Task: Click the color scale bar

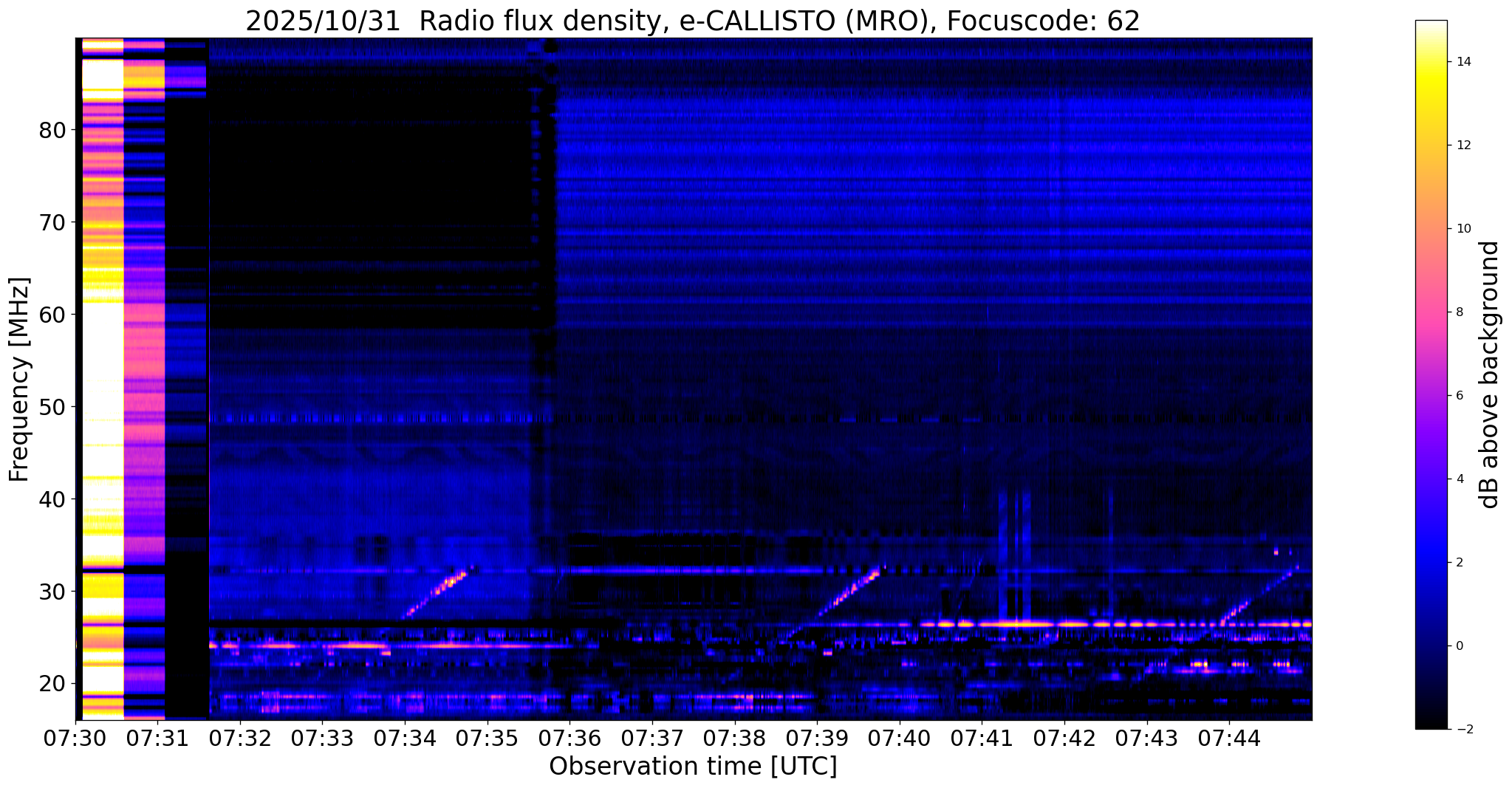Action: pyautogui.click(x=1431, y=374)
